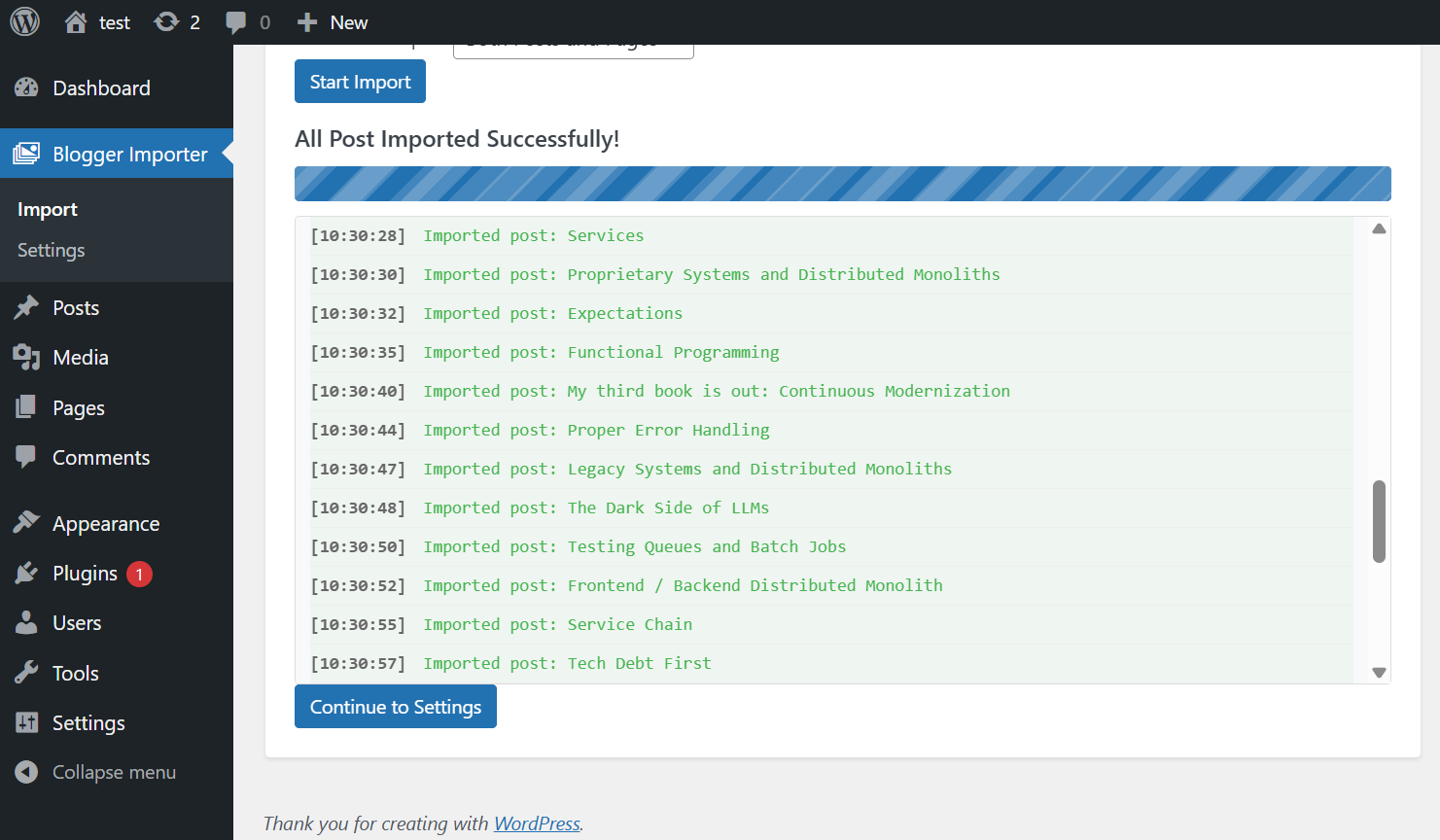Screen dimensions: 1440x840
Task: Click New in the admin bar
Action: coord(349,22)
